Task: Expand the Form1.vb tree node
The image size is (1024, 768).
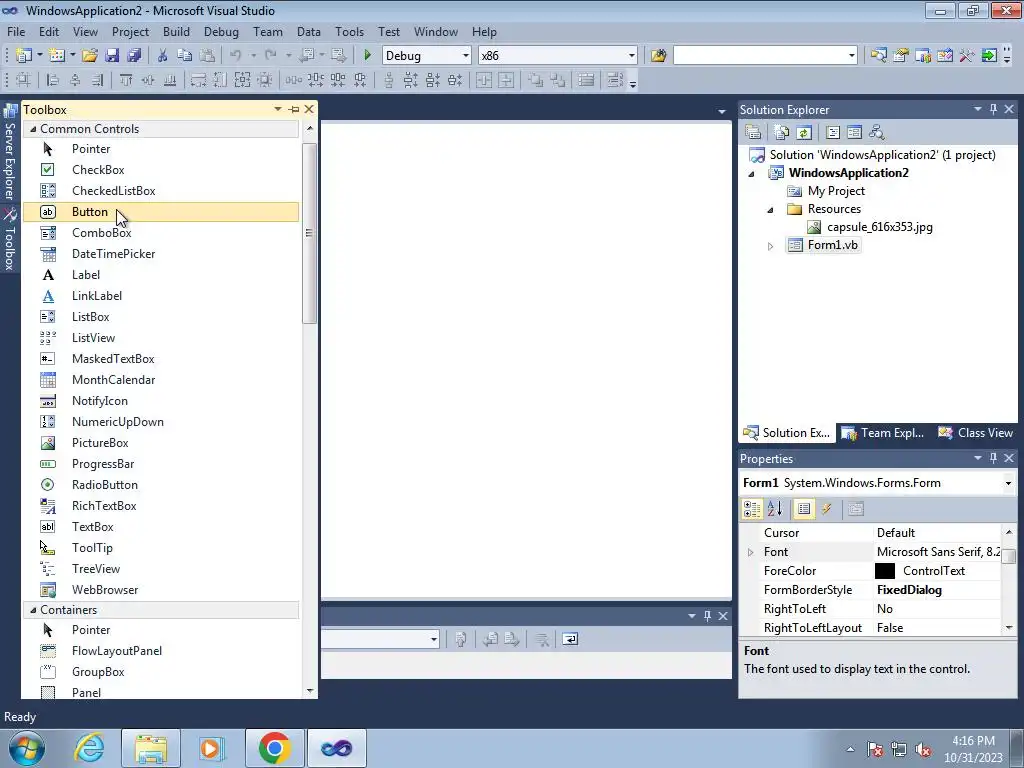Action: [771, 246]
